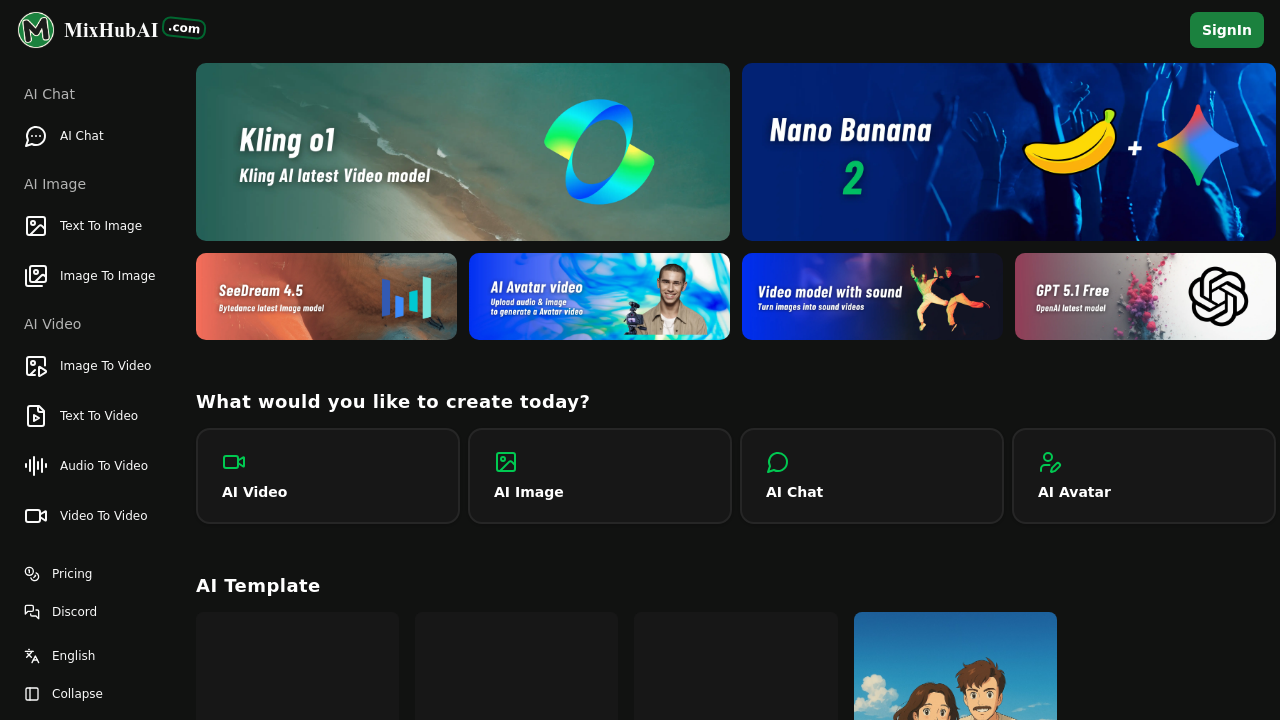Screen dimensions: 1280x720
Task: Open Pricing via its sidebar icon
Action: click(x=31, y=573)
